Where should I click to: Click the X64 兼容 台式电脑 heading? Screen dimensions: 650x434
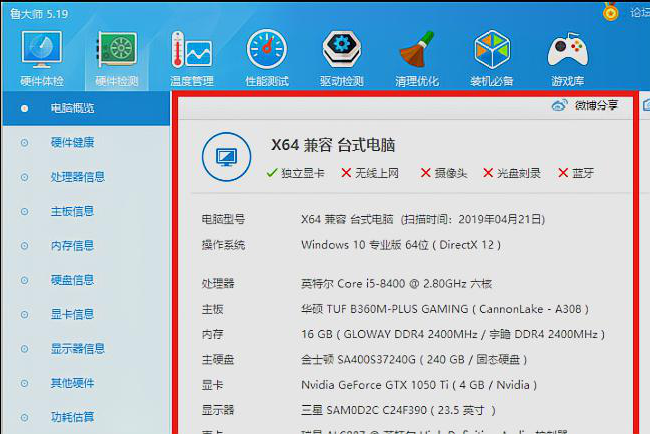(x=333, y=145)
